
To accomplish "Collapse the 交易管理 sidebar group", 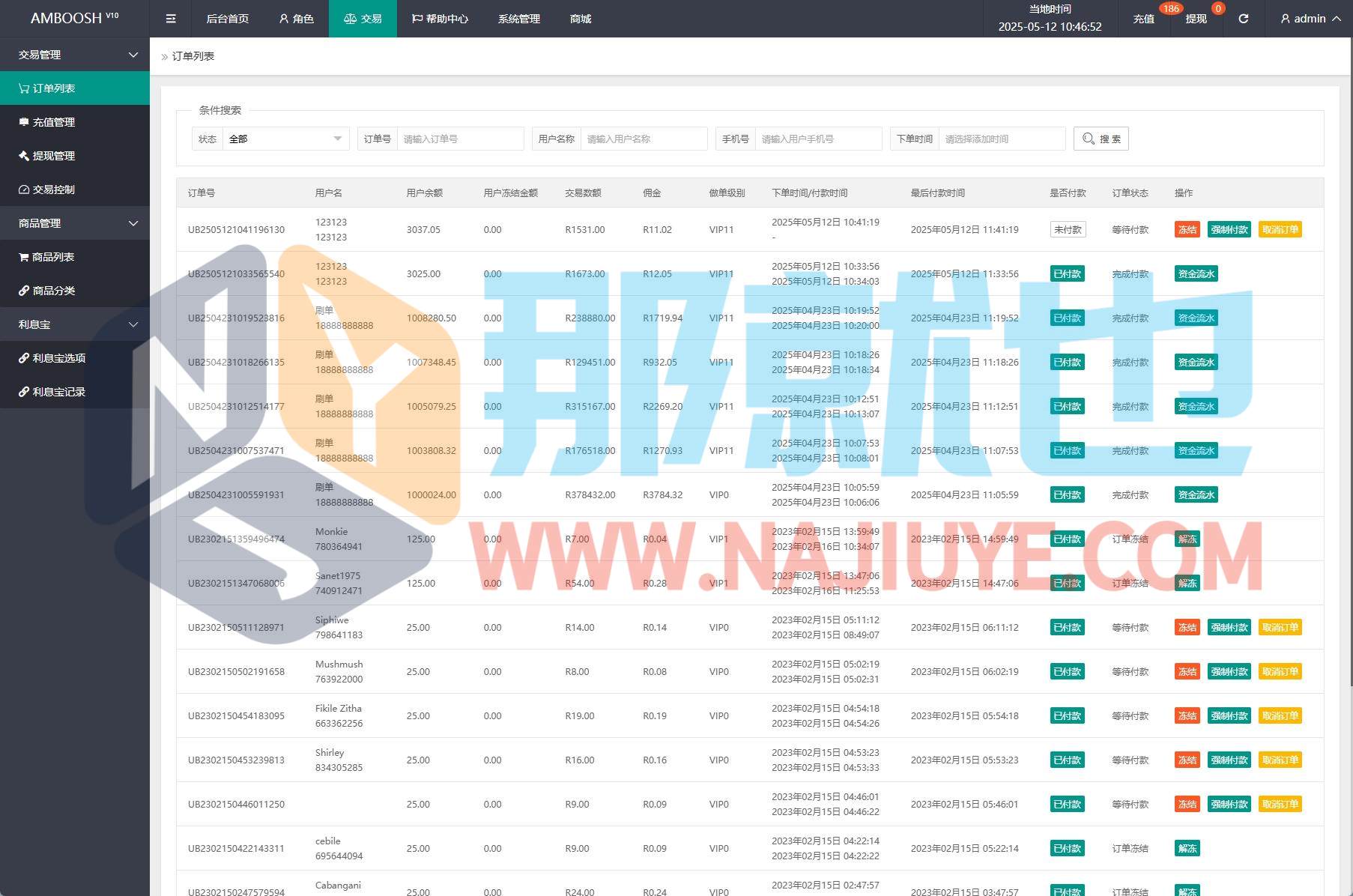I will click(x=75, y=55).
